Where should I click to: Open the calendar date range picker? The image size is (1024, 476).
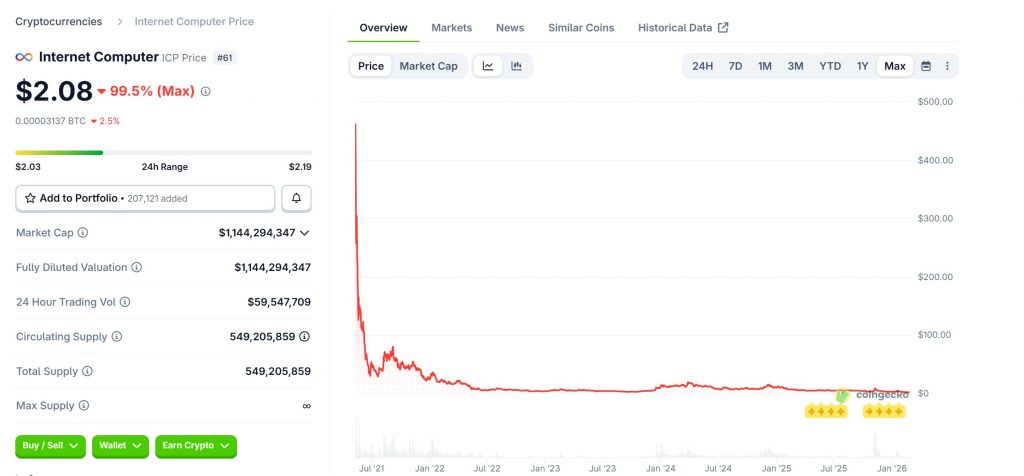[x=926, y=66]
